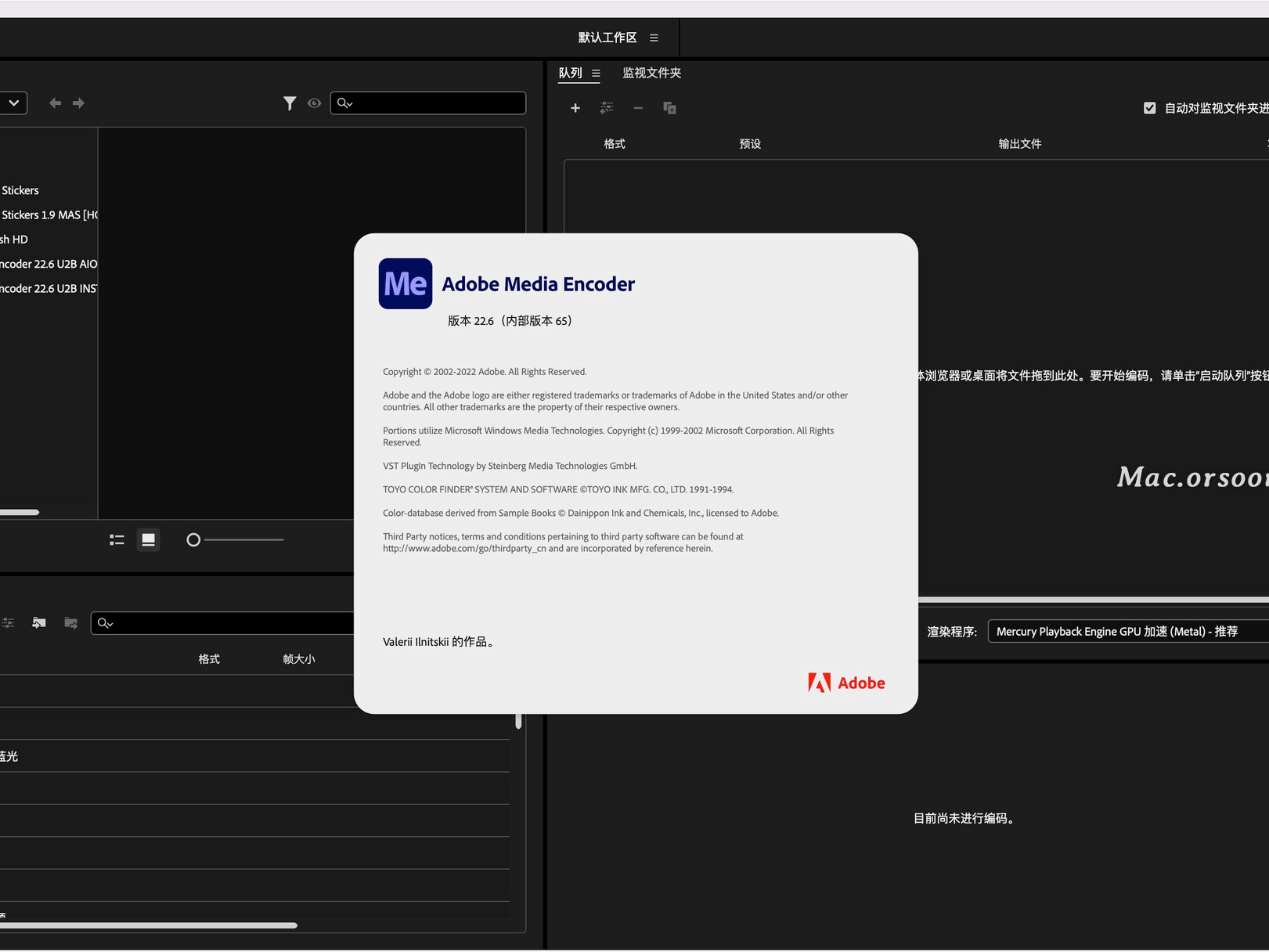Click the back navigation arrow in media browser
The height and width of the screenshot is (952, 1269).
pos(55,103)
